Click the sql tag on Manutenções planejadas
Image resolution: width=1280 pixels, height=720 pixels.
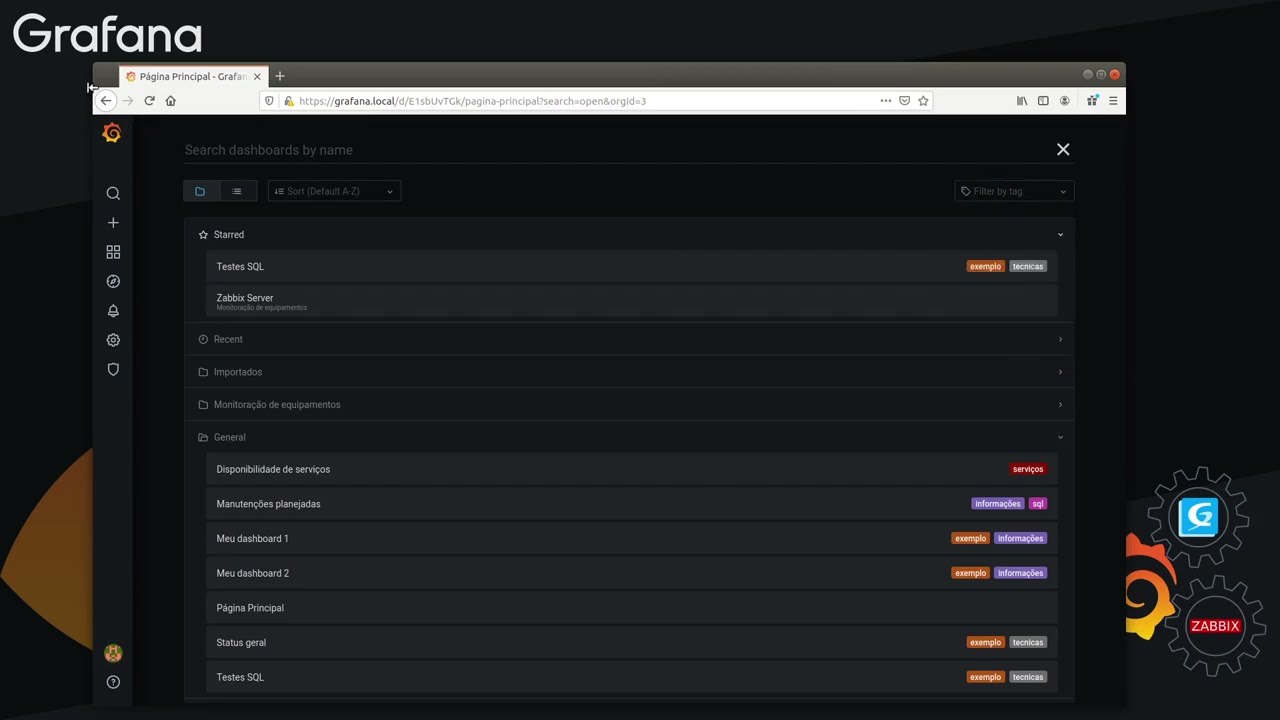pyautogui.click(x=1038, y=504)
